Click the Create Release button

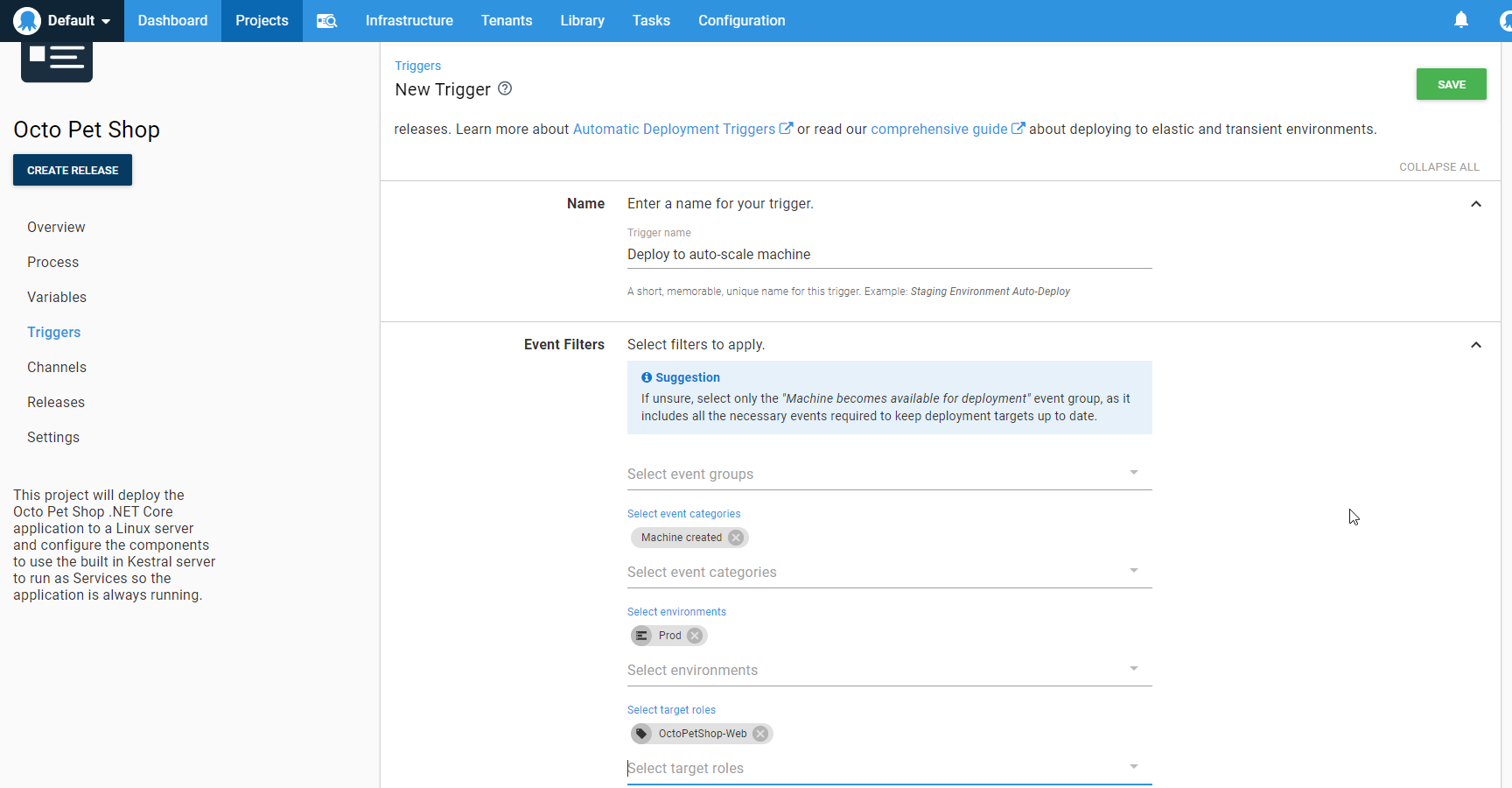click(x=73, y=170)
